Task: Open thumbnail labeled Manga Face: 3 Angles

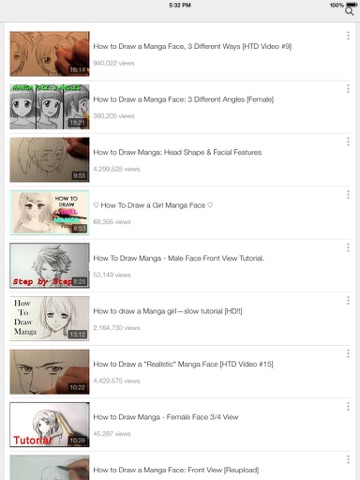Action: 50,107
